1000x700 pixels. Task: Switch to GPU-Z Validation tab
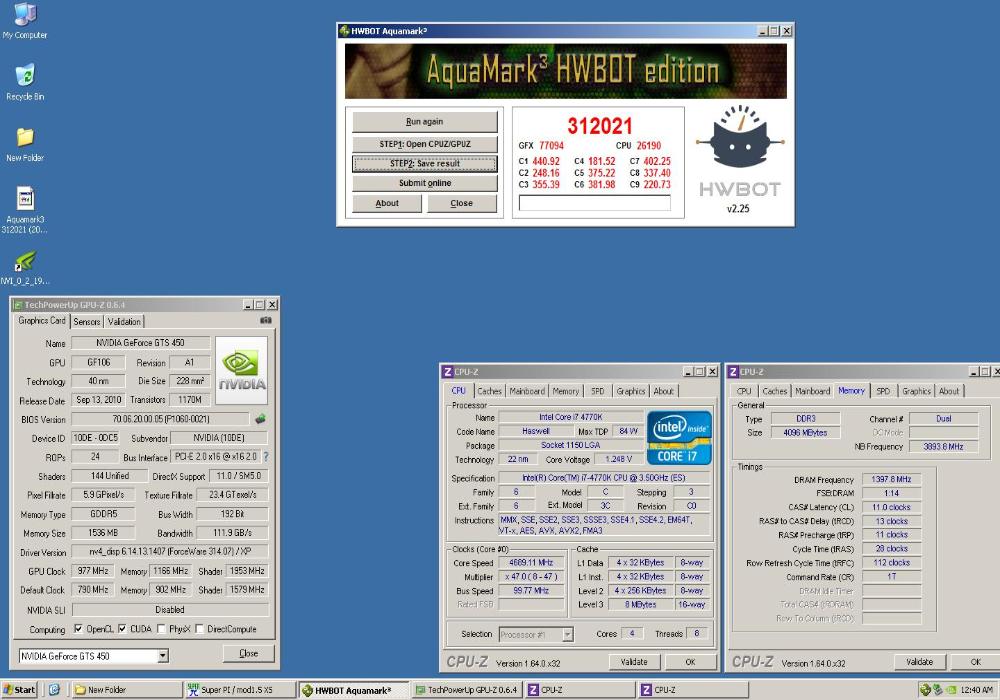click(124, 321)
